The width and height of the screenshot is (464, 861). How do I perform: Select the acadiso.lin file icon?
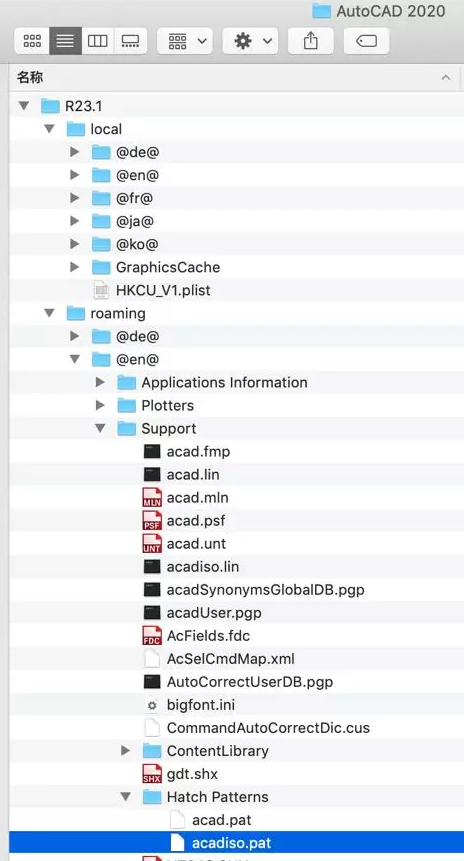[152, 567]
